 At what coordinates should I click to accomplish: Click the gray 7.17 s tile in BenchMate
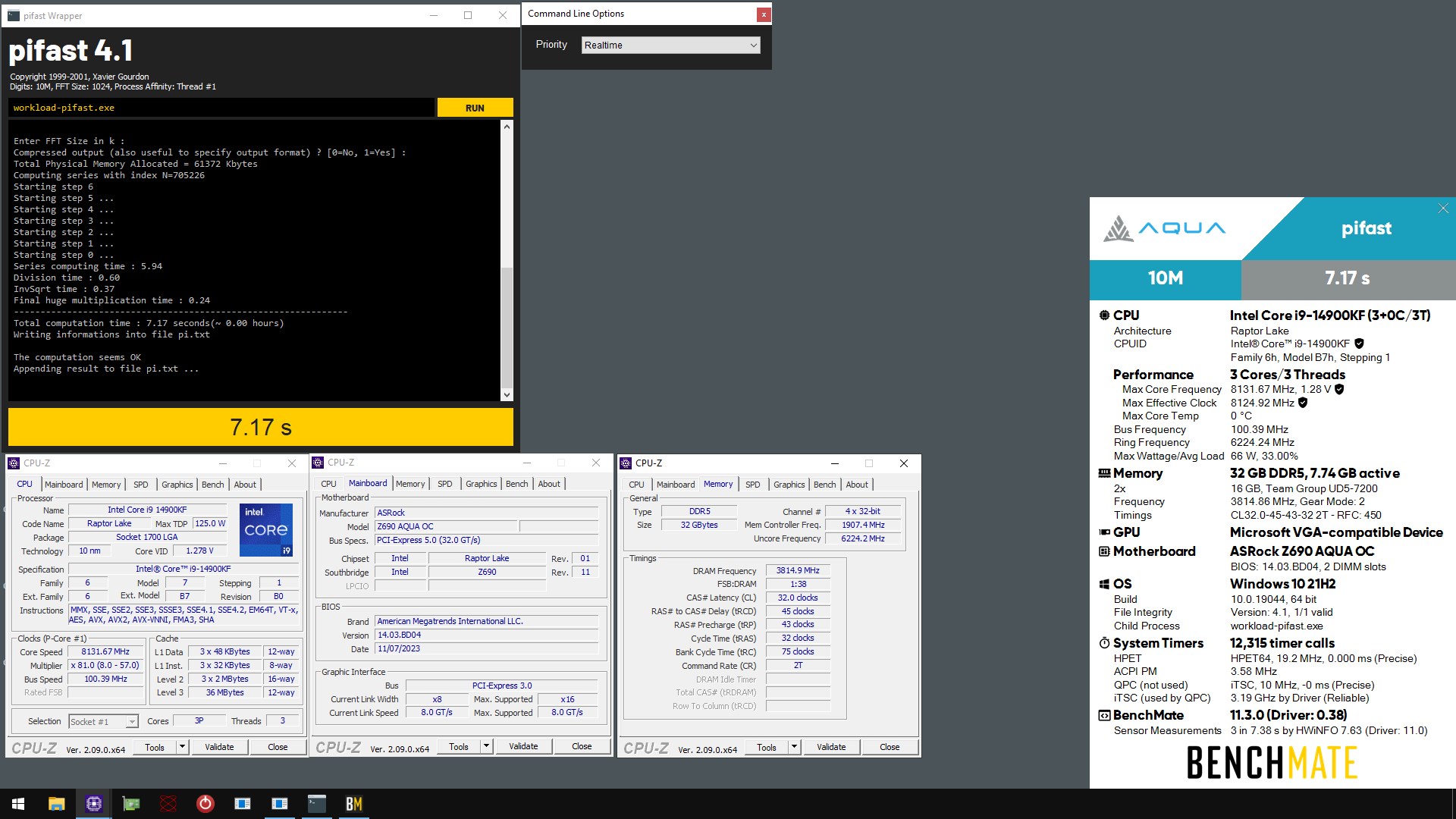click(x=1348, y=278)
